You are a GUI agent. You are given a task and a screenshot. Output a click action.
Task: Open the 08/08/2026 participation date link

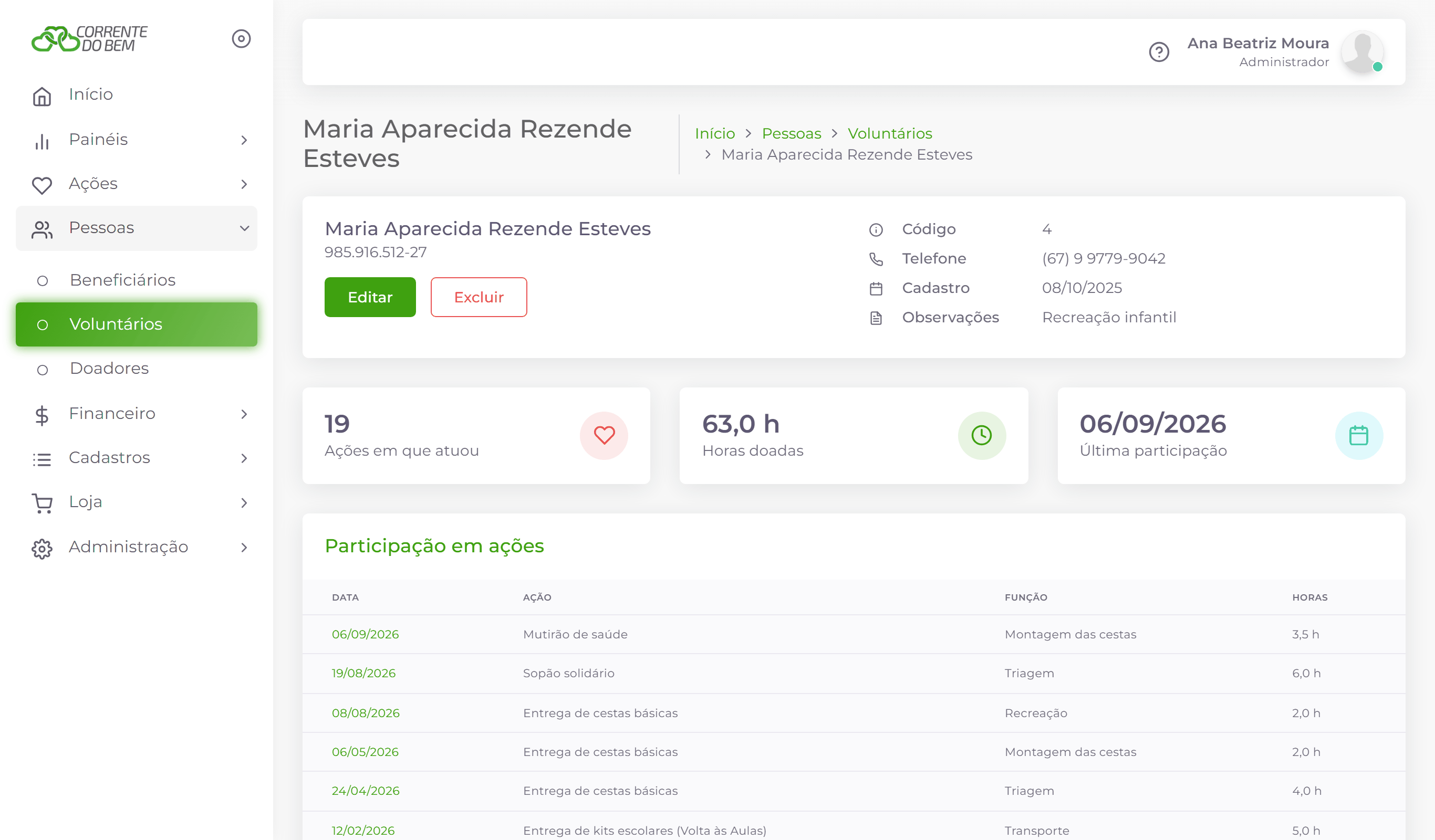[366, 712]
